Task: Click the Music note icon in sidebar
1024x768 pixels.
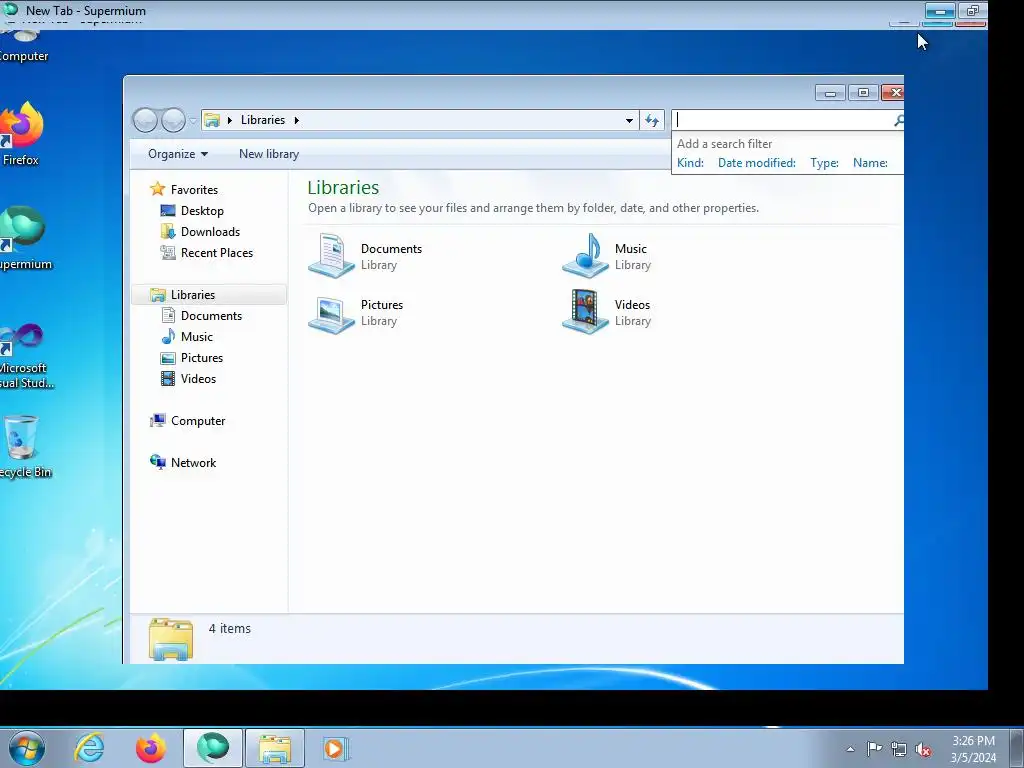Action: 168,336
